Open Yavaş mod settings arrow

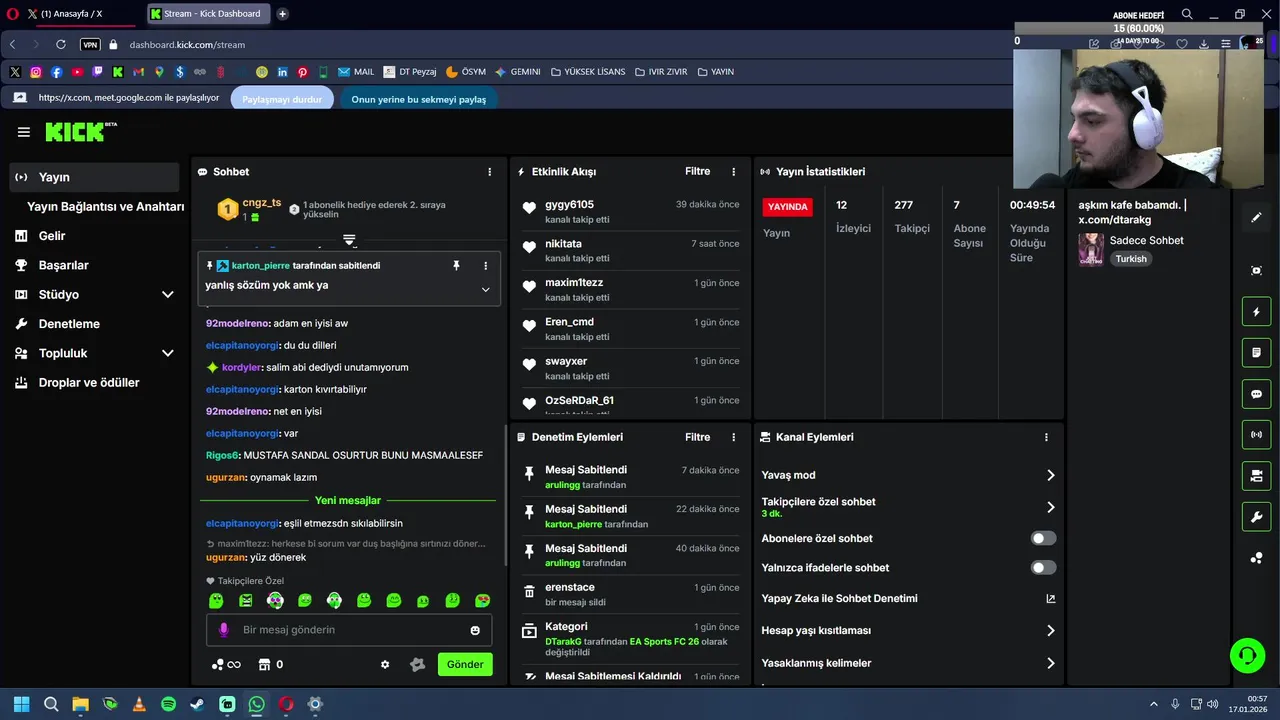tap(1050, 475)
